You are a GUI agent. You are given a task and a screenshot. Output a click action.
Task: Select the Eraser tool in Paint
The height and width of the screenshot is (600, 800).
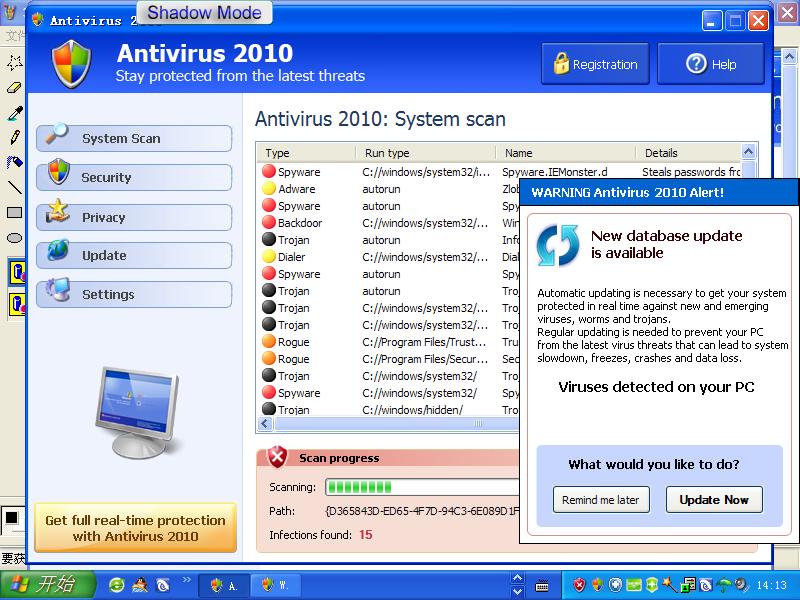15,88
